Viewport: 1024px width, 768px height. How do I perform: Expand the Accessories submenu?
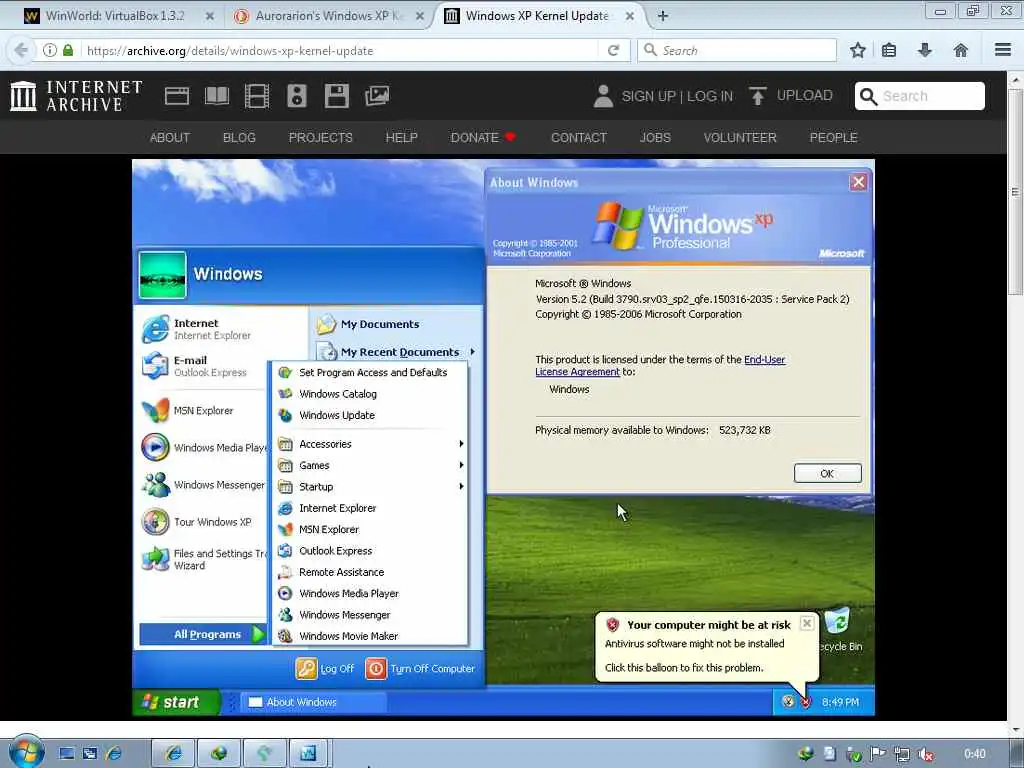click(x=371, y=444)
